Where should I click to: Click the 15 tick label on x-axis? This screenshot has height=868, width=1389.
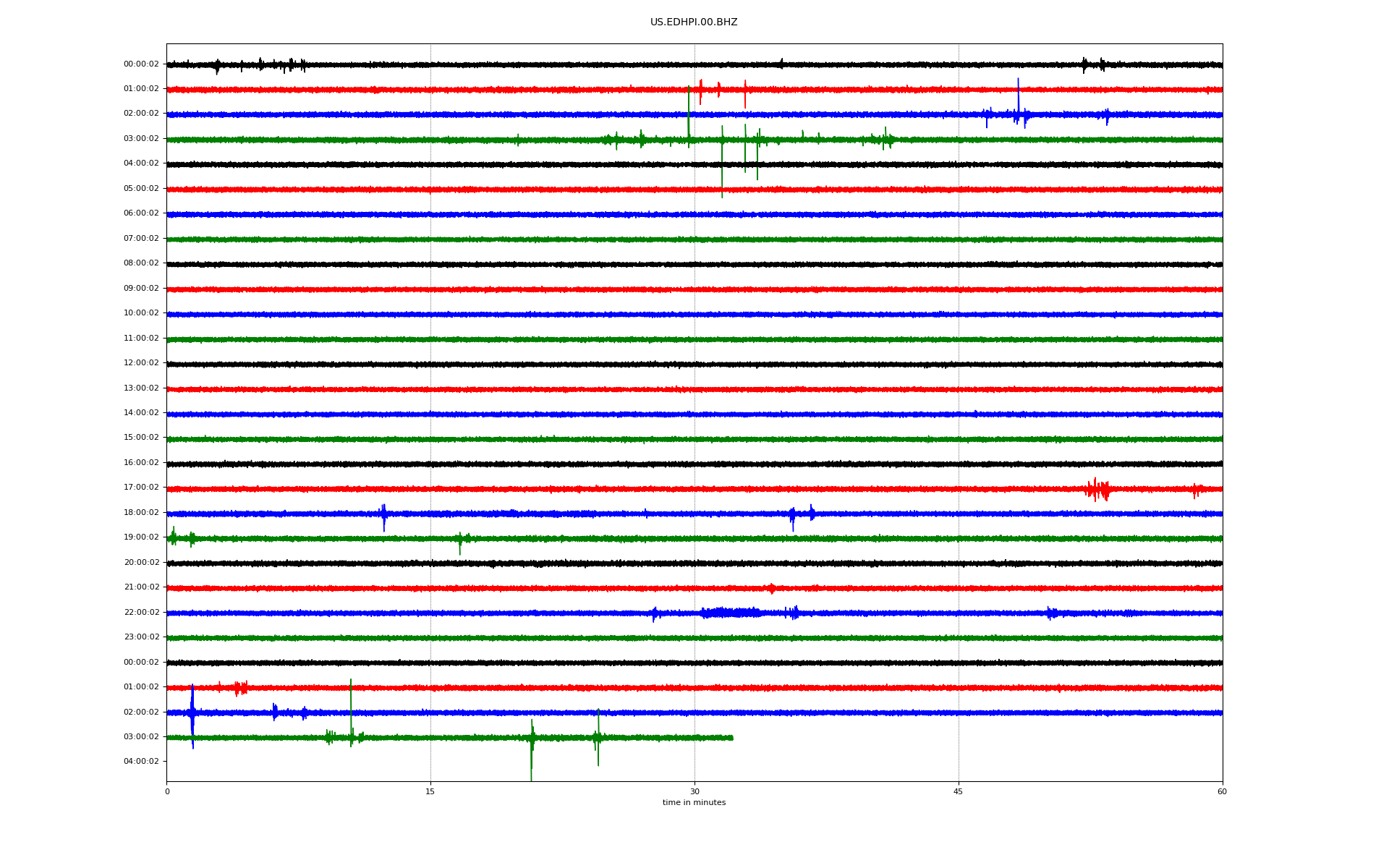tap(430, 791)
